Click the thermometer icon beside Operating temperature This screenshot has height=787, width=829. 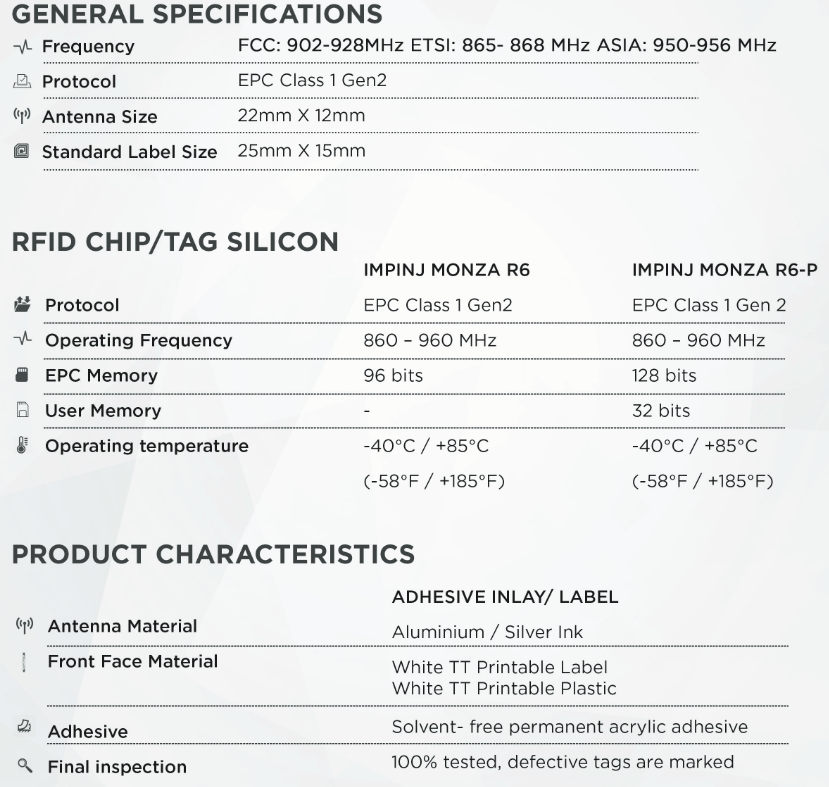tap(22, 446)
